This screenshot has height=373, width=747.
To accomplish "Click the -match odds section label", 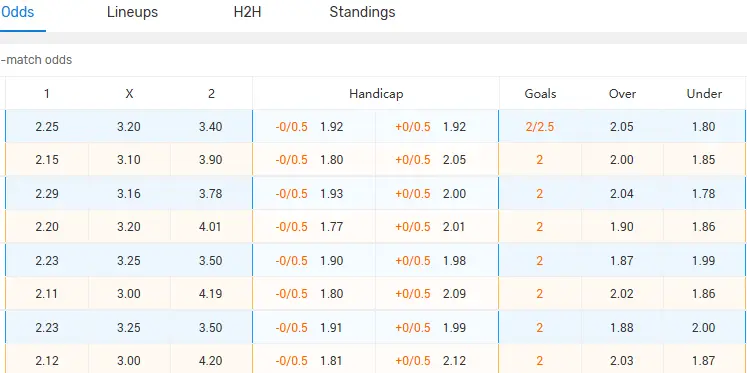I will tap(36, 60).
